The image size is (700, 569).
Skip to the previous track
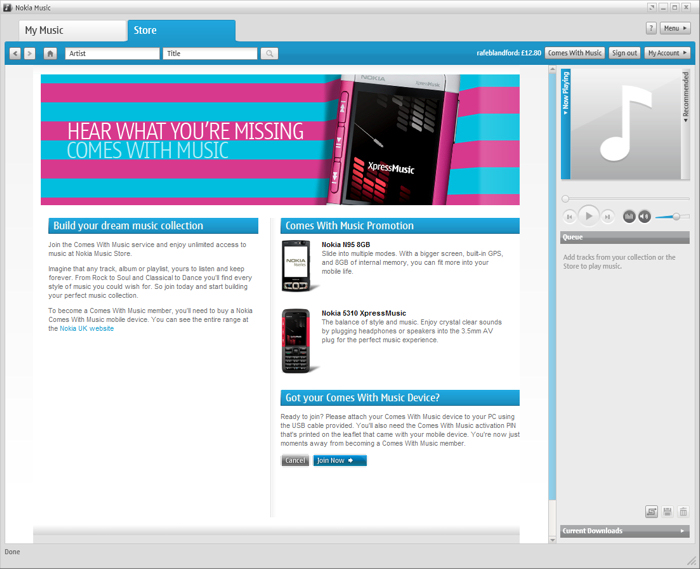[x=570, y=216]
